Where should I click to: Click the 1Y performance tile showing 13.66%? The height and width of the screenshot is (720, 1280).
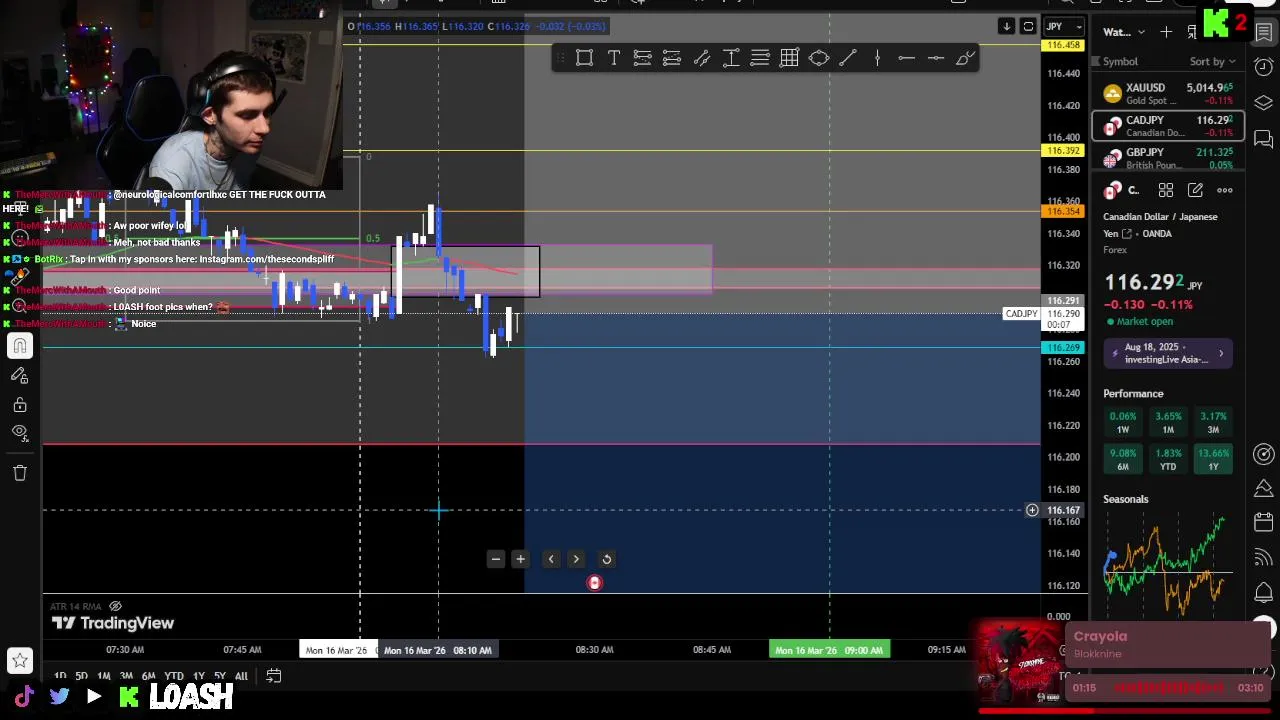click(1213, 459)
